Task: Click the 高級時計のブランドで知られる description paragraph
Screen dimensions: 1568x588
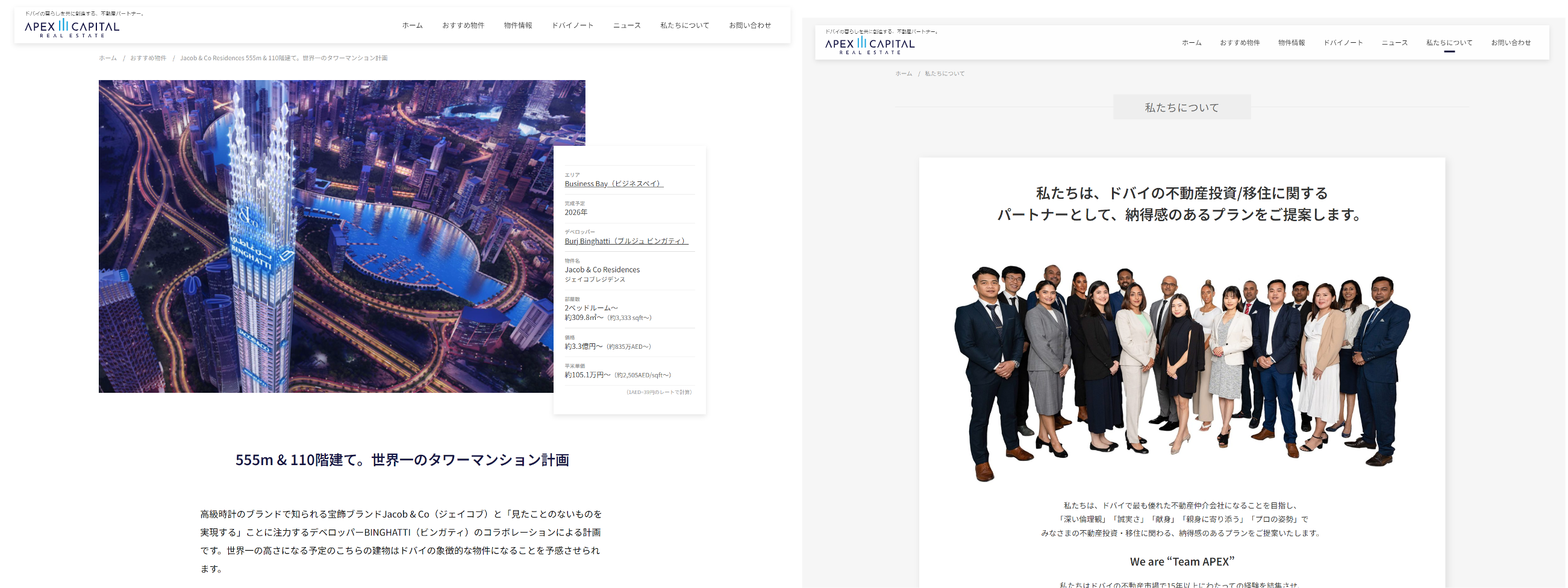Action: click(401, 541)
